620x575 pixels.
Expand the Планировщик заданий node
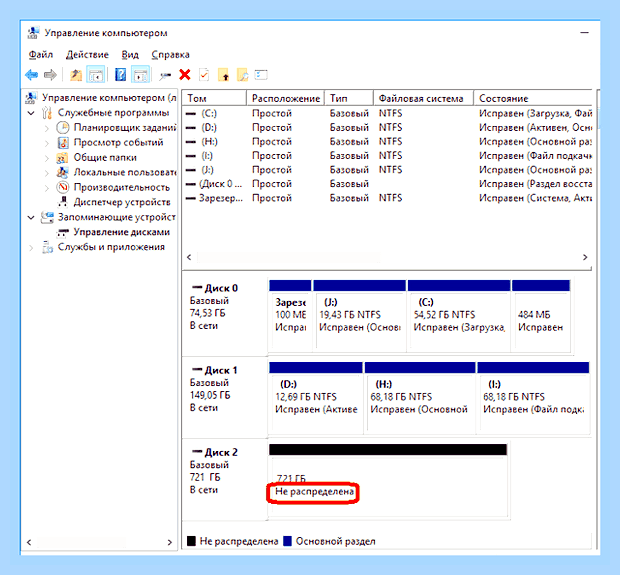pos(47,128)
